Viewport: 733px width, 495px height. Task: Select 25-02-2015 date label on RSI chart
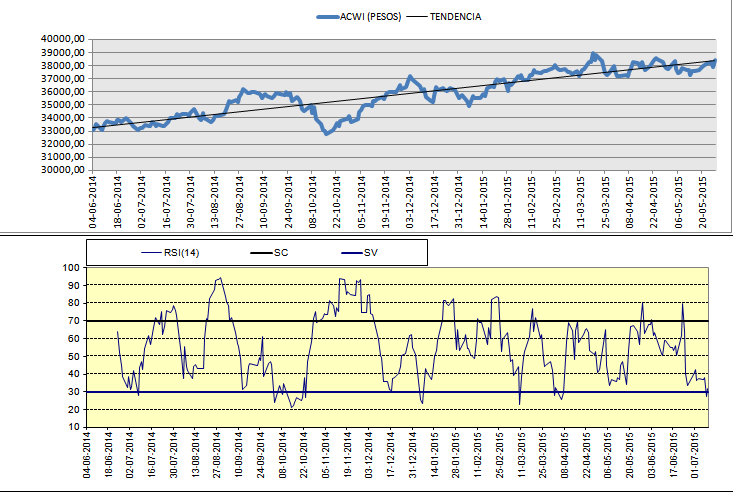[499, 455]
